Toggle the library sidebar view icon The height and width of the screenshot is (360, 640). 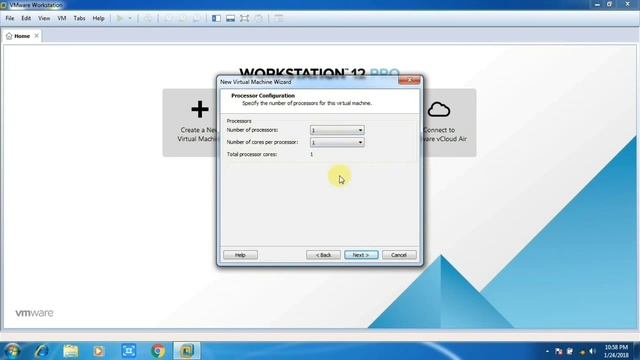click(216, 18)
